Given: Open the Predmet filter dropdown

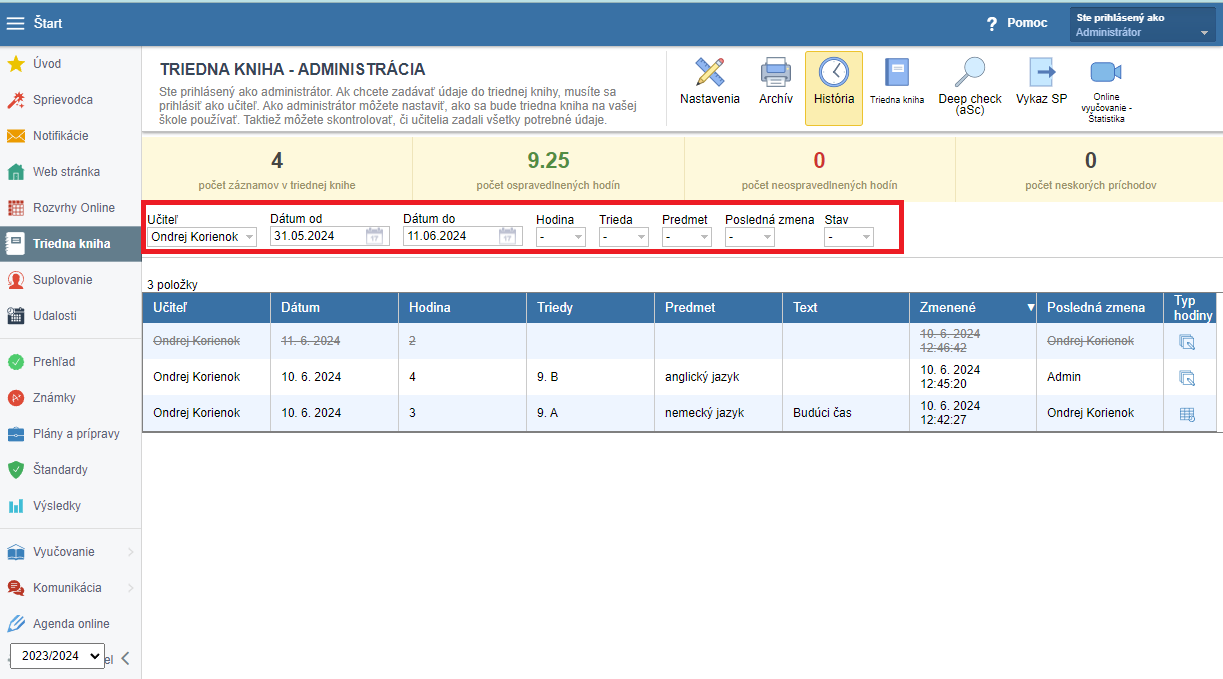Looking at the screenshot, I should click(x=687, y=237).
